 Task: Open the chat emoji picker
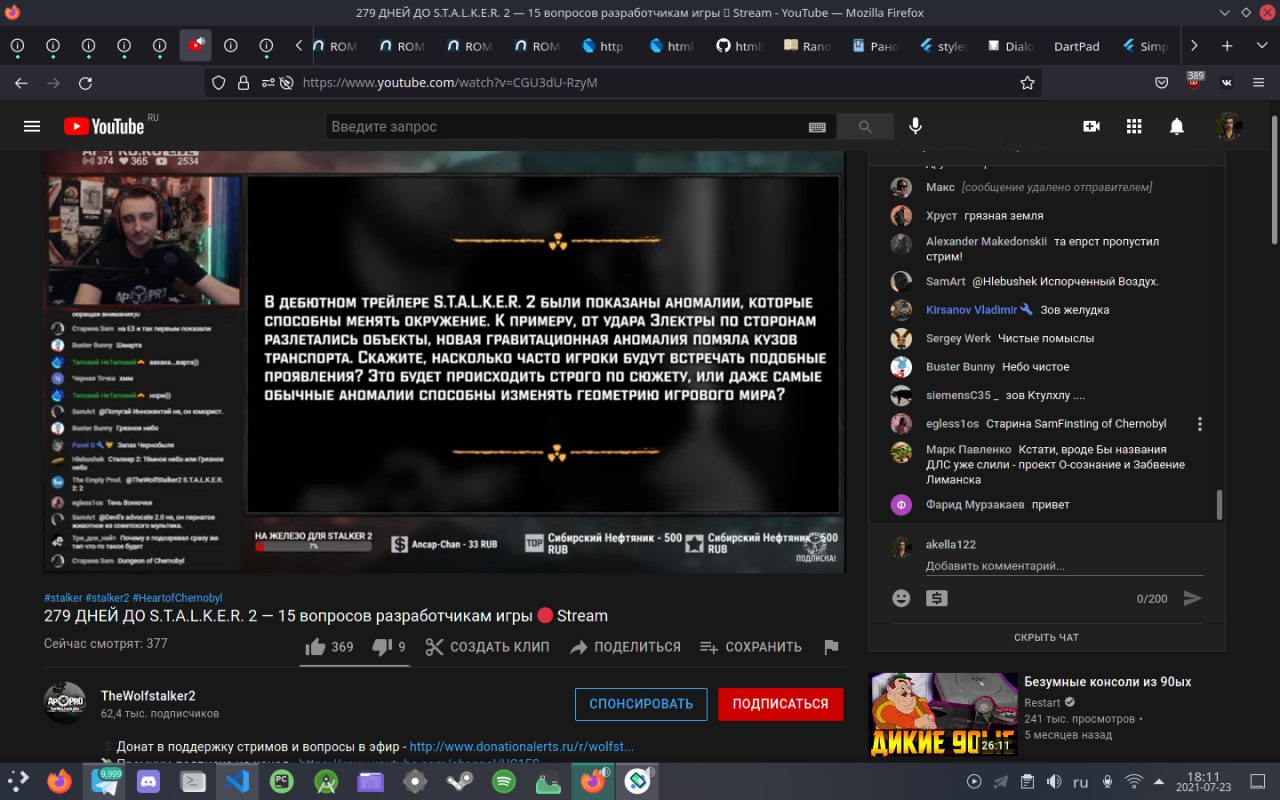(x=901, y=598)
